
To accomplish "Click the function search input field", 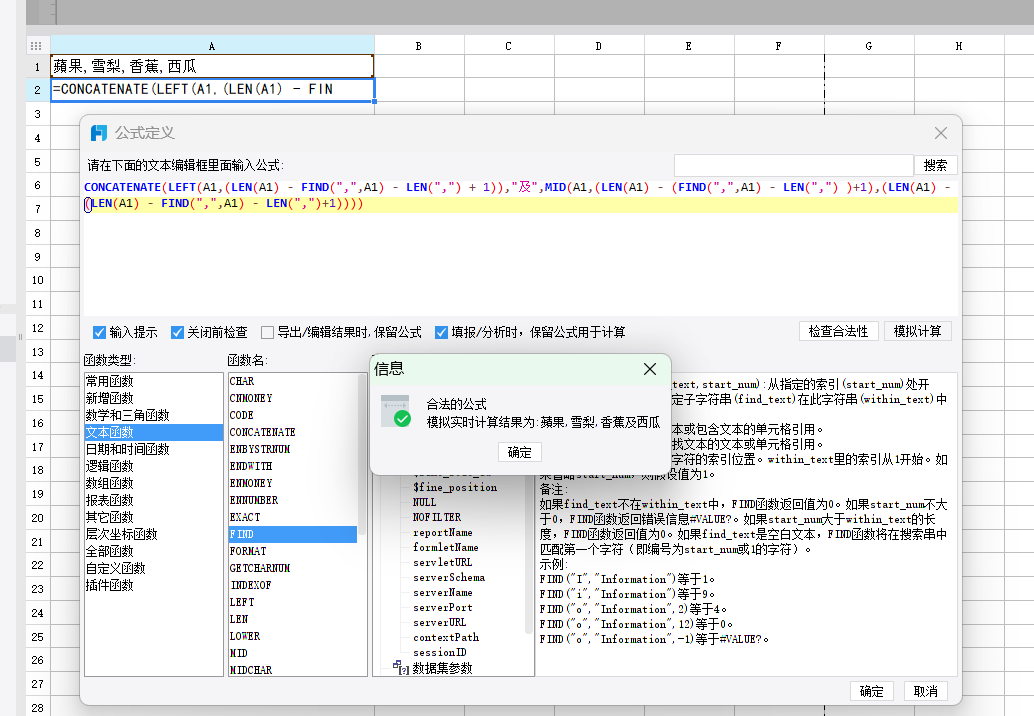I will (x=793, y=165).
